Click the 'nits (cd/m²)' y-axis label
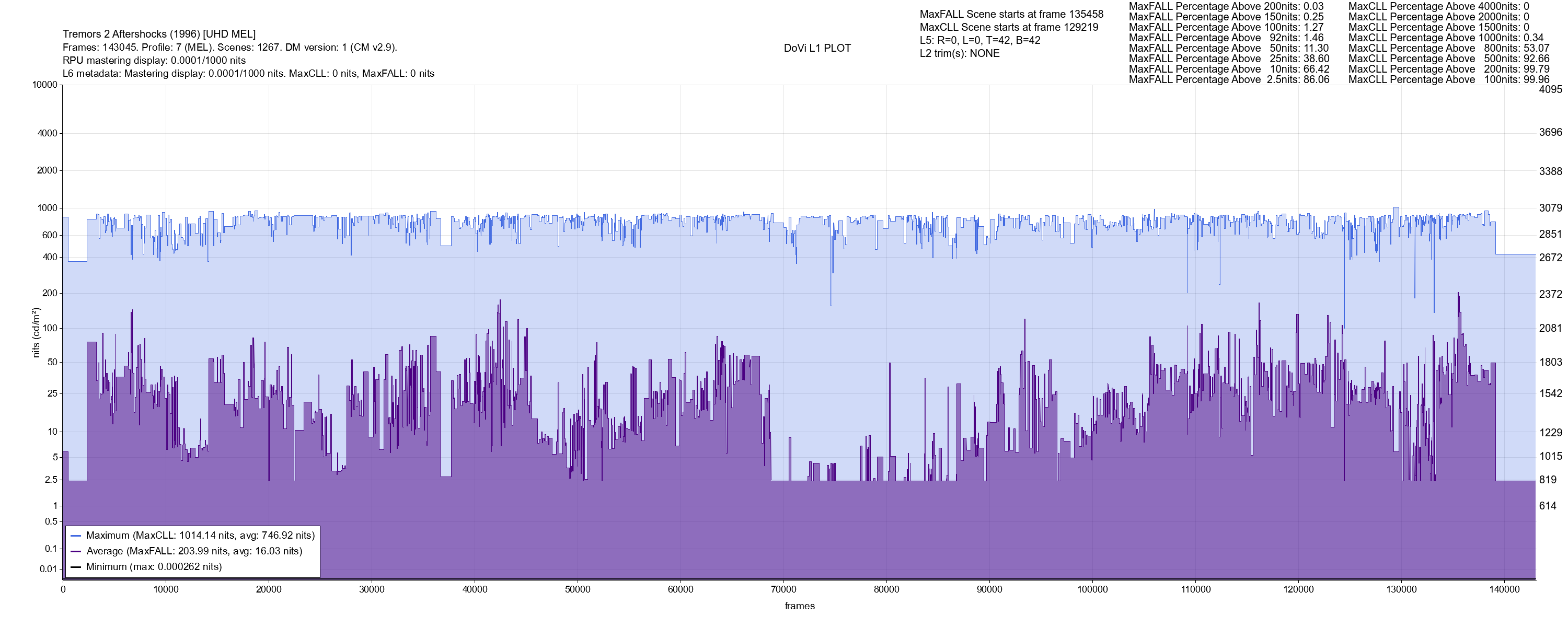The height and width of the screenshot is (627, 1568). point(36,332)
